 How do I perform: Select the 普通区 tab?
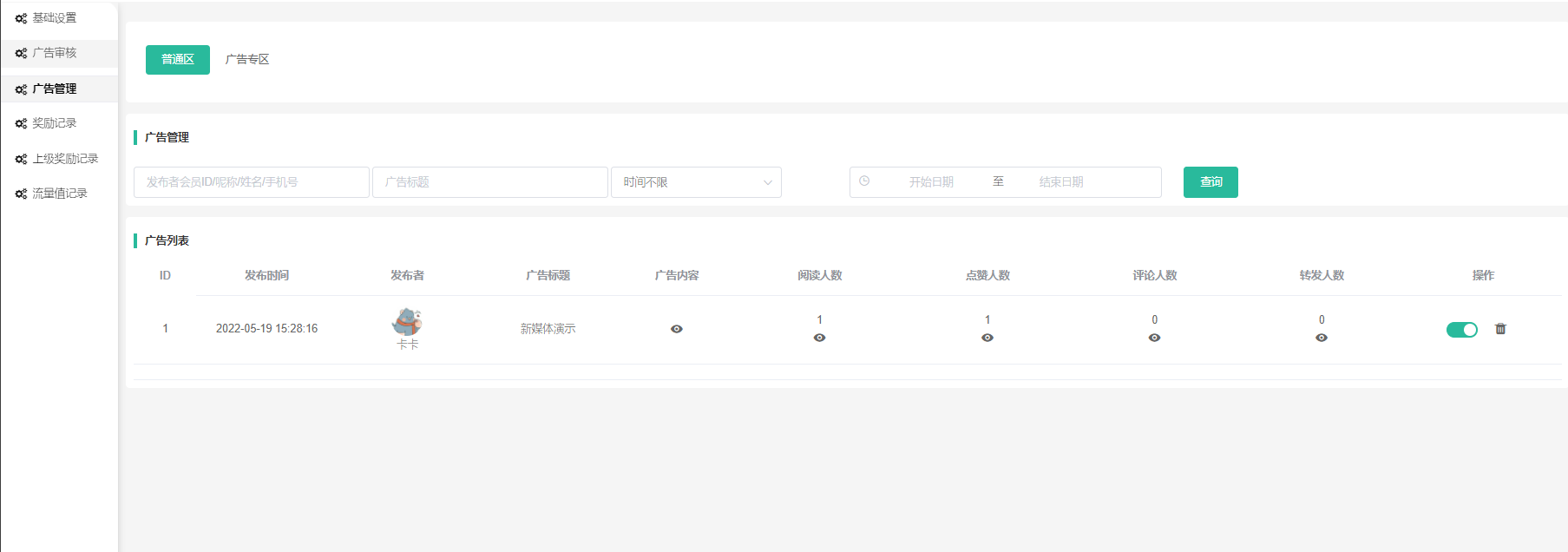point(178,60)
